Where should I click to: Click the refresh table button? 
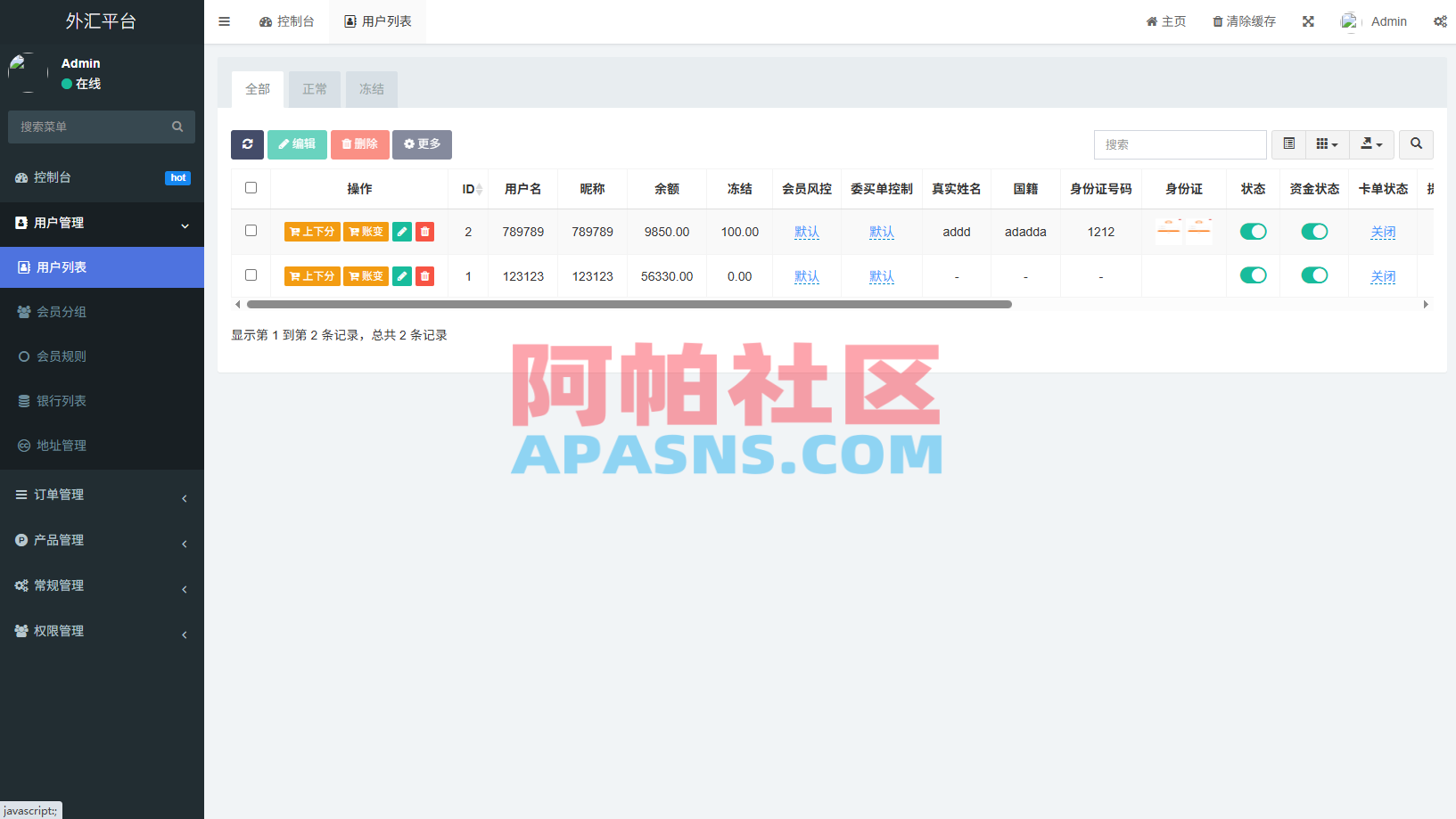(x=247, y=144)
